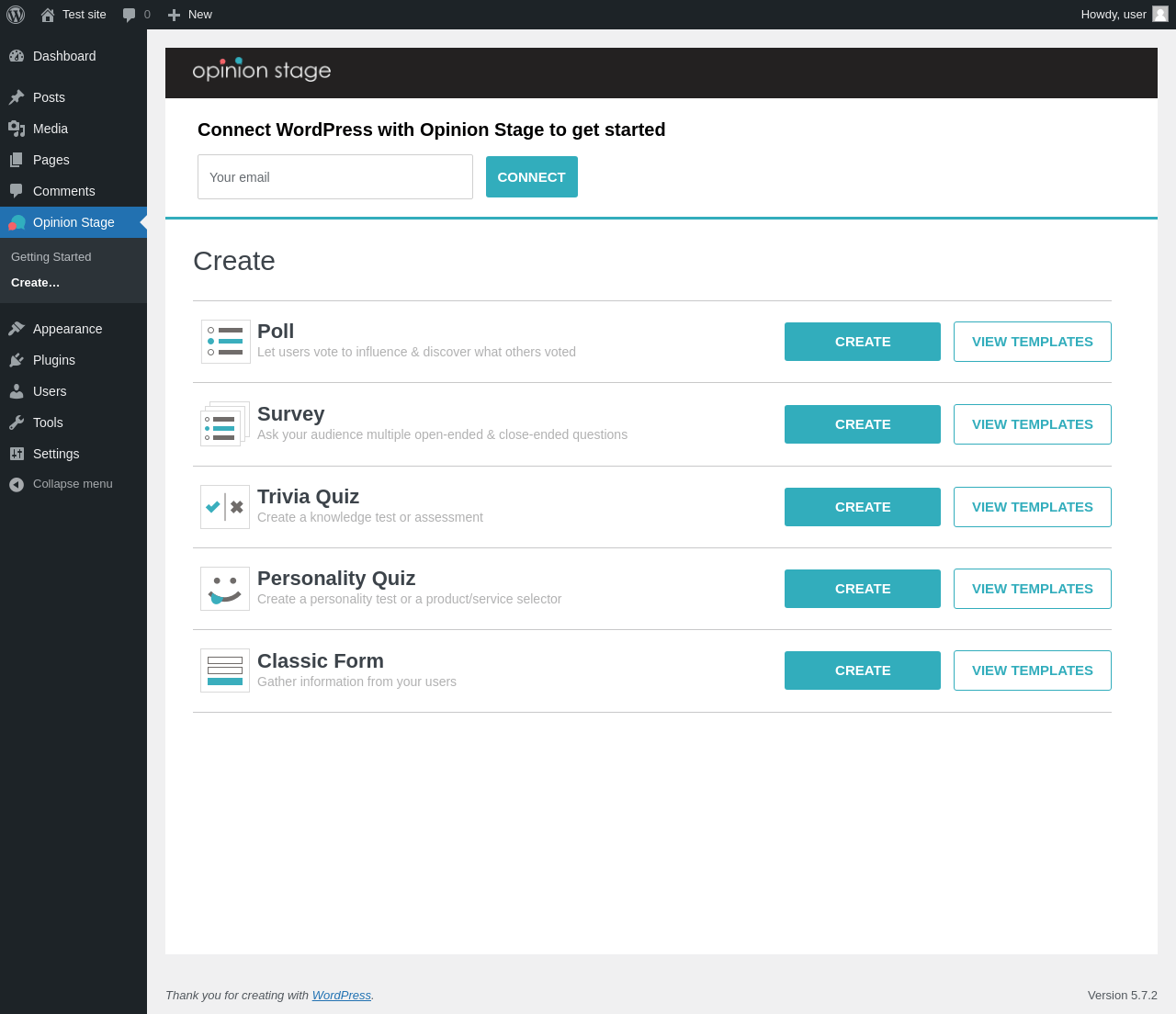Click the Personality Quiz smiley icon

coord(225,589)
